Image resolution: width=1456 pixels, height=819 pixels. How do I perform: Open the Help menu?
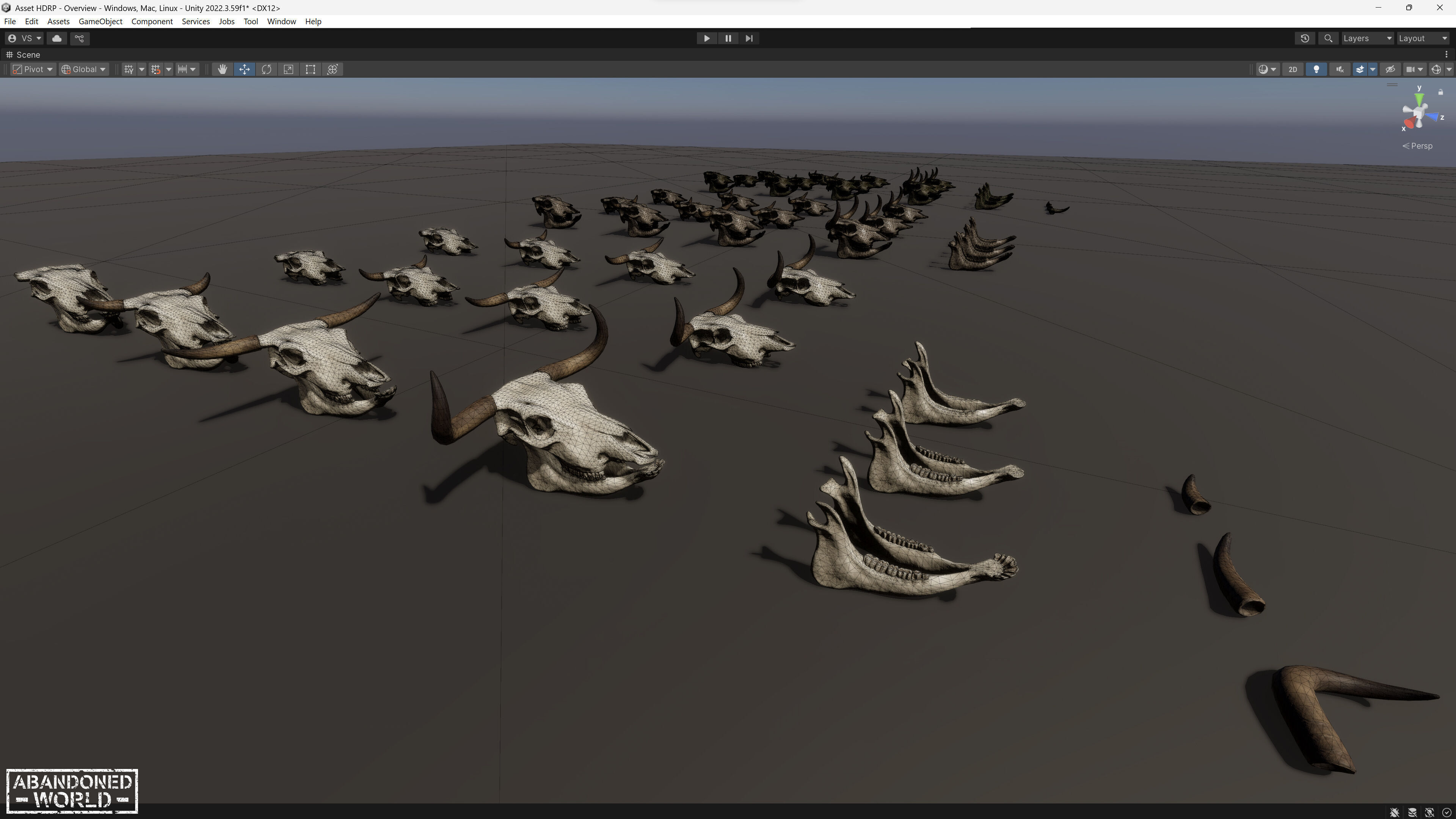(x=313, y=22)
